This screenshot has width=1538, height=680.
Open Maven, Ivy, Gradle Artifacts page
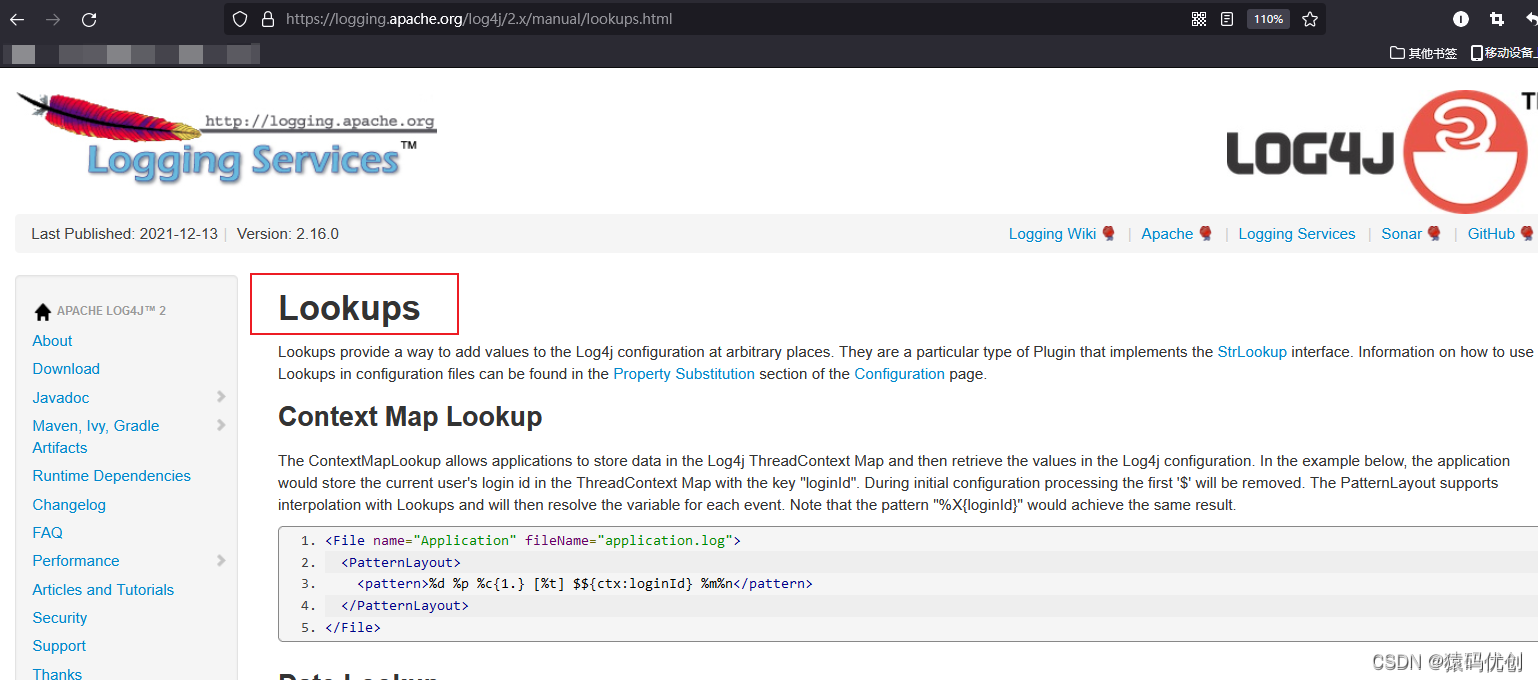pyautogui.click(x=96, y=437)
